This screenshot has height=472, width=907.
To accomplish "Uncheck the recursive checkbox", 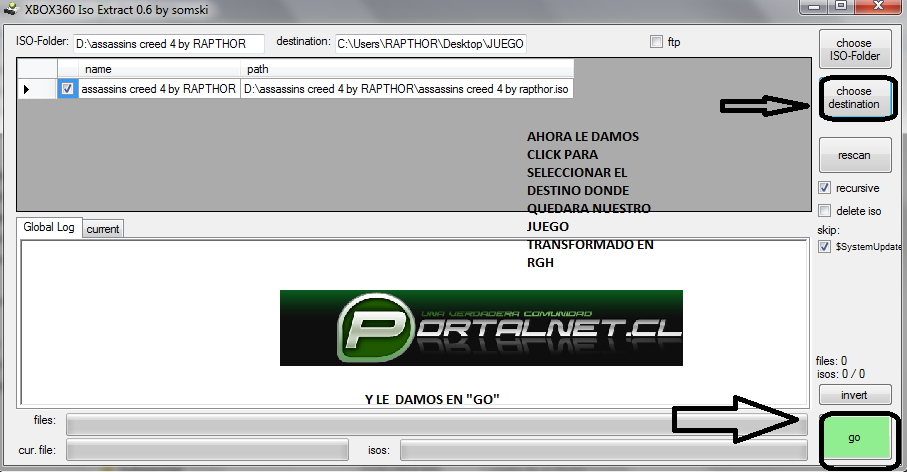I will click(x=824, y=188).
